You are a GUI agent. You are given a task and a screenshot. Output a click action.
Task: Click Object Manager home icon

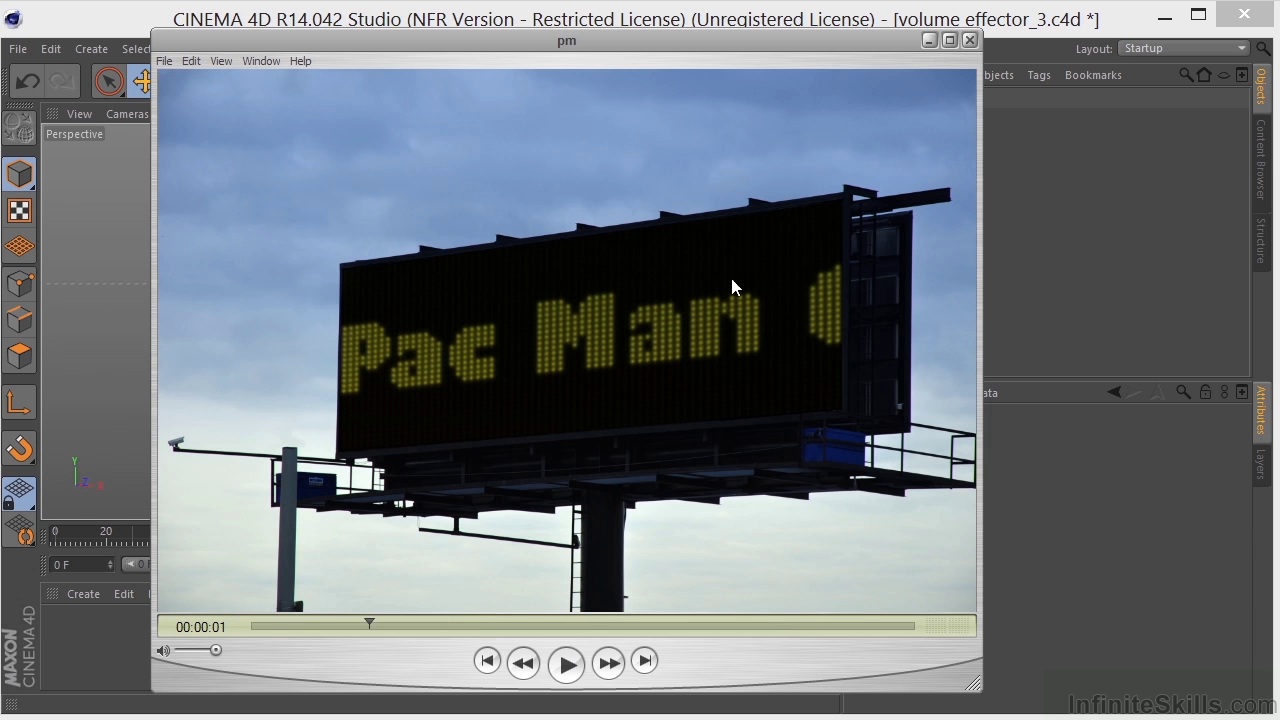point(1204,75)
